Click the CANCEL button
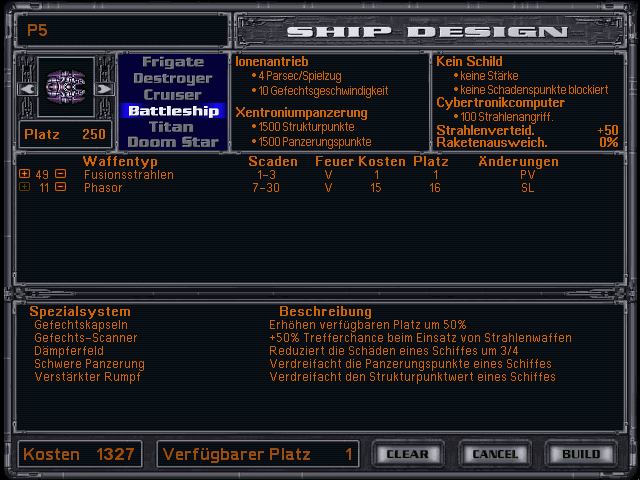This screenshot has height=480, width=640. point(496,454)
